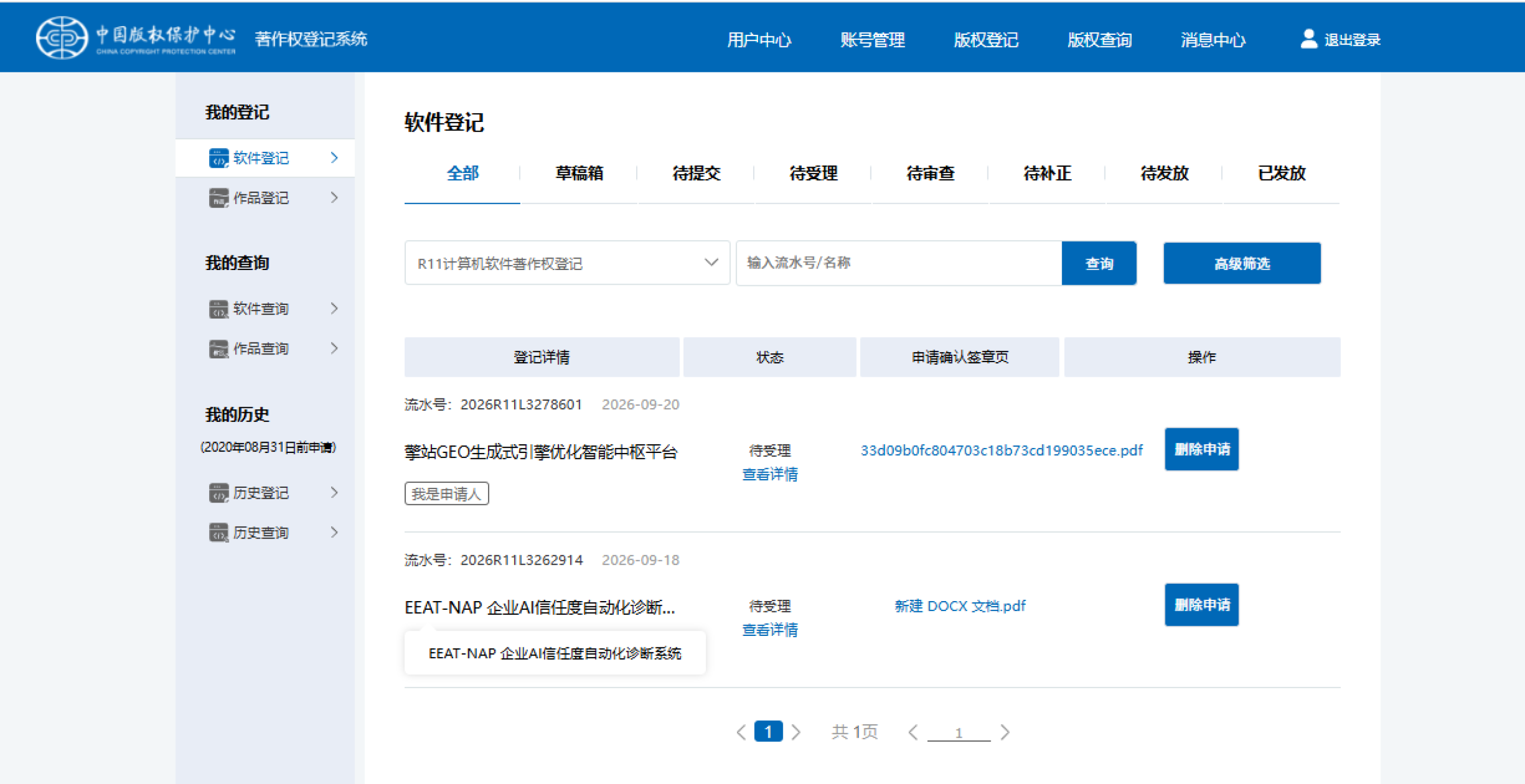View details for 擎站GEO生成式引擎优化智能中枢平台
Viewport: 1525px width, 784px height.
pos(770,474)
